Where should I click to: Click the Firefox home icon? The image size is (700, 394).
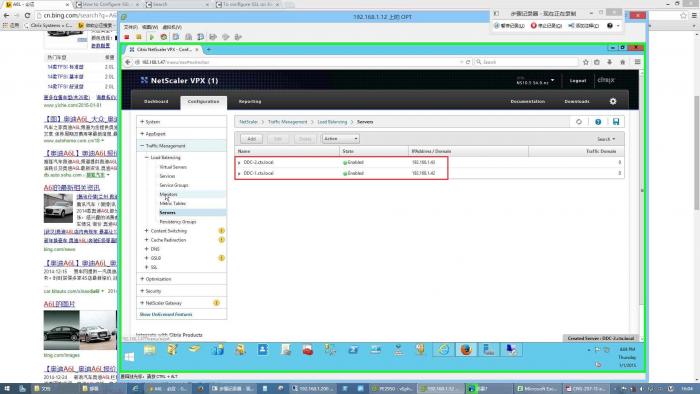point(623,62)
